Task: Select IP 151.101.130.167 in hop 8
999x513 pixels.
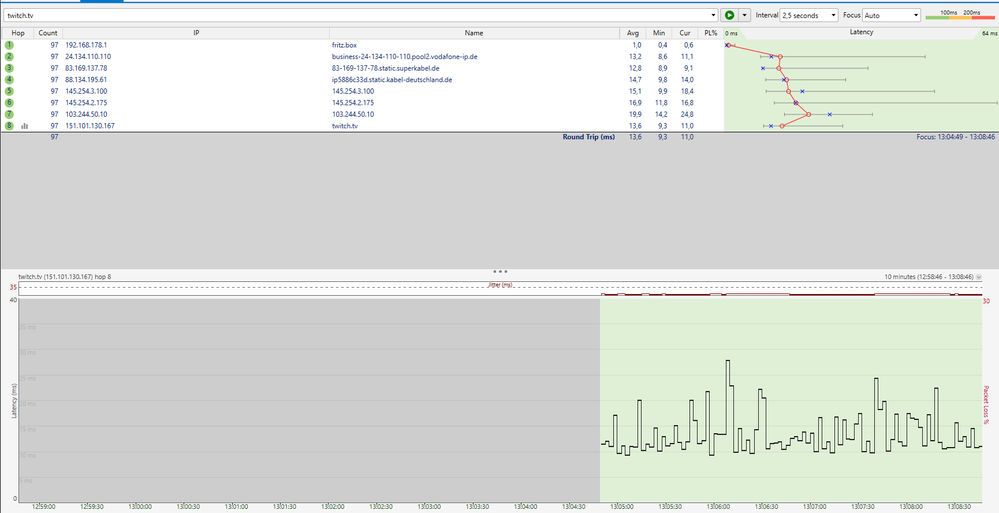Action: coord(90,126)
